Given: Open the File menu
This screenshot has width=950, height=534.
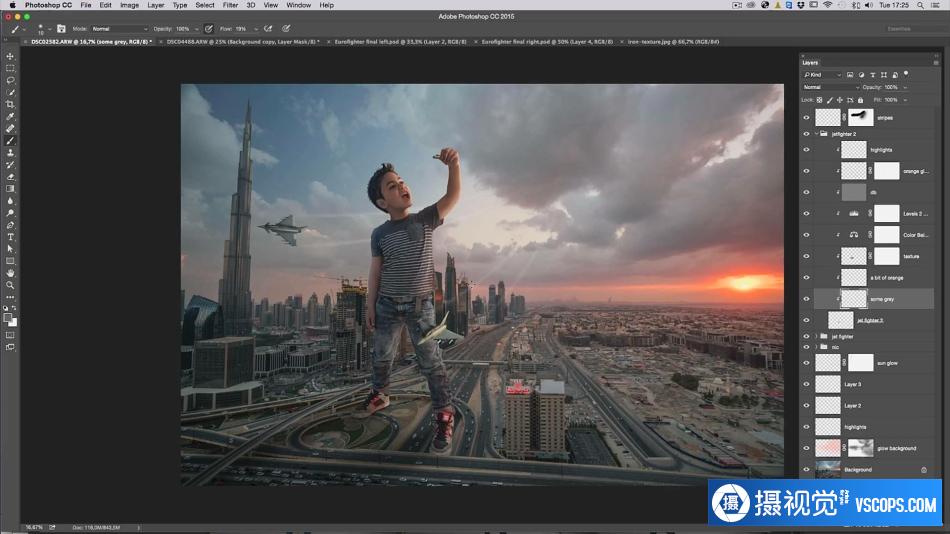Looking at the screenshot, I should [86, 5].
